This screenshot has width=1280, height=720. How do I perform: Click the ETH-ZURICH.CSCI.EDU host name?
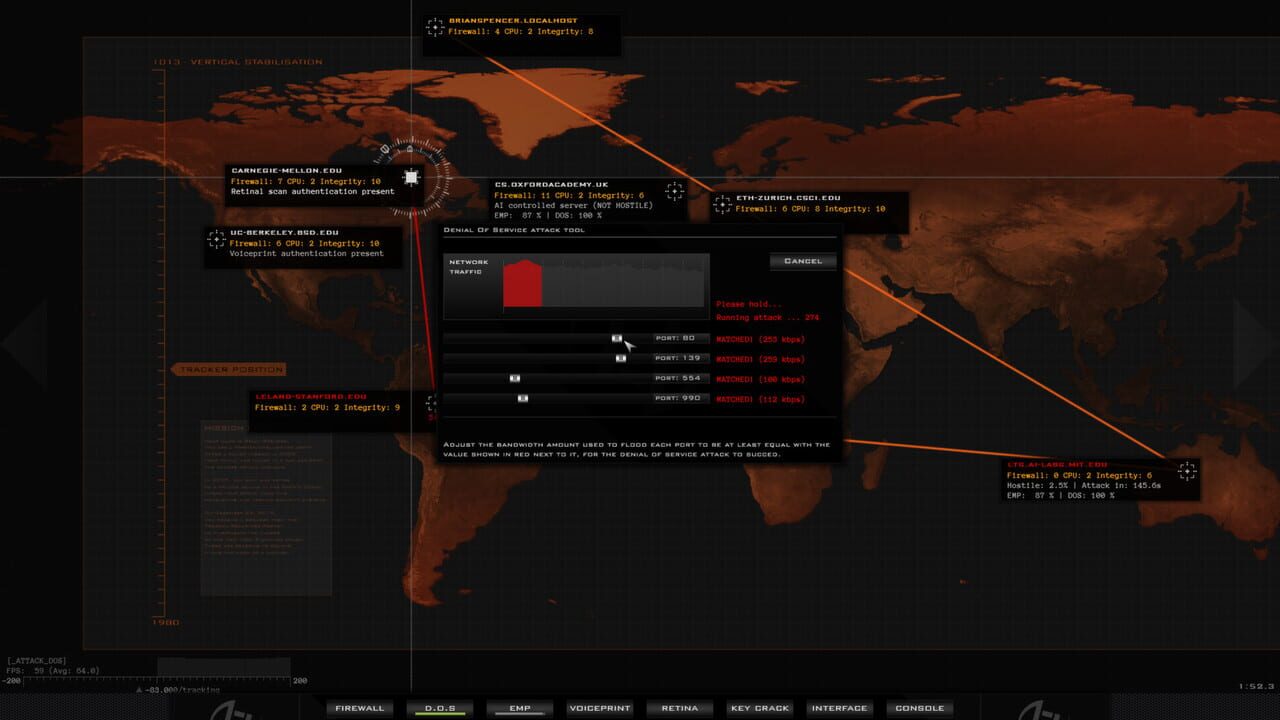tap(788, 198)
